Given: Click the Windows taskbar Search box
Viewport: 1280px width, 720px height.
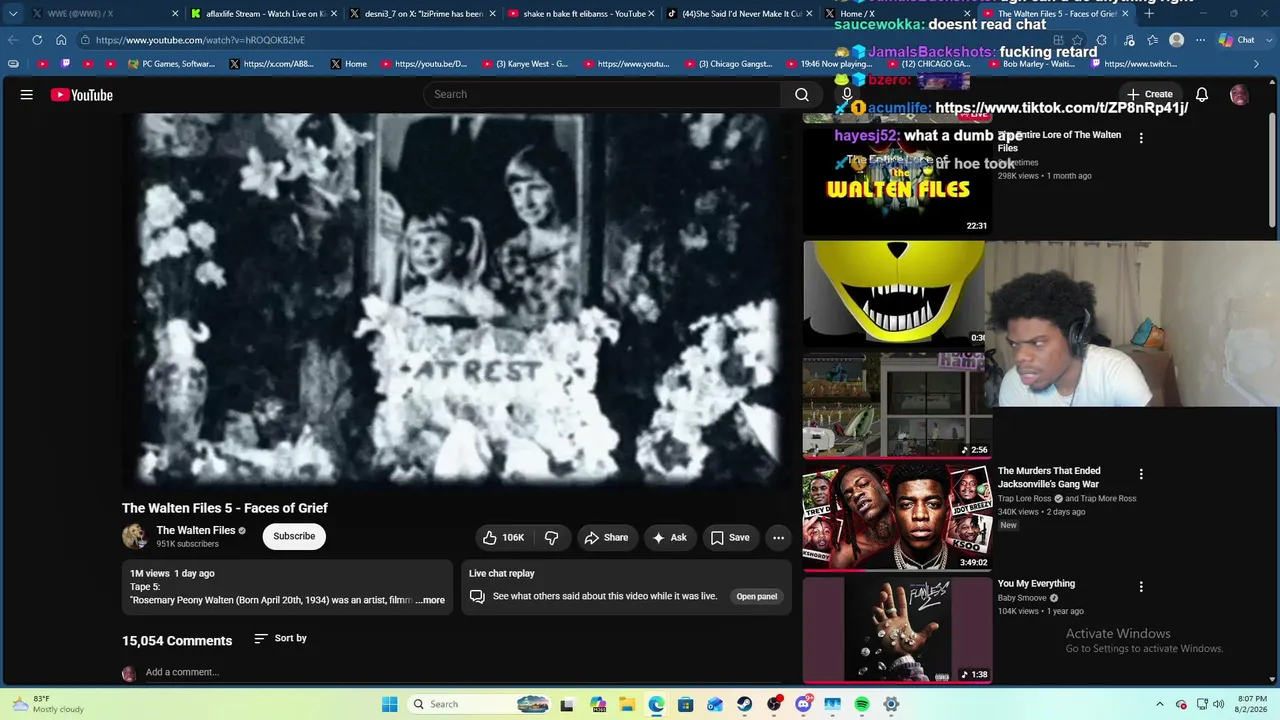Looking at the screenshot, I should tap(481, 704).
